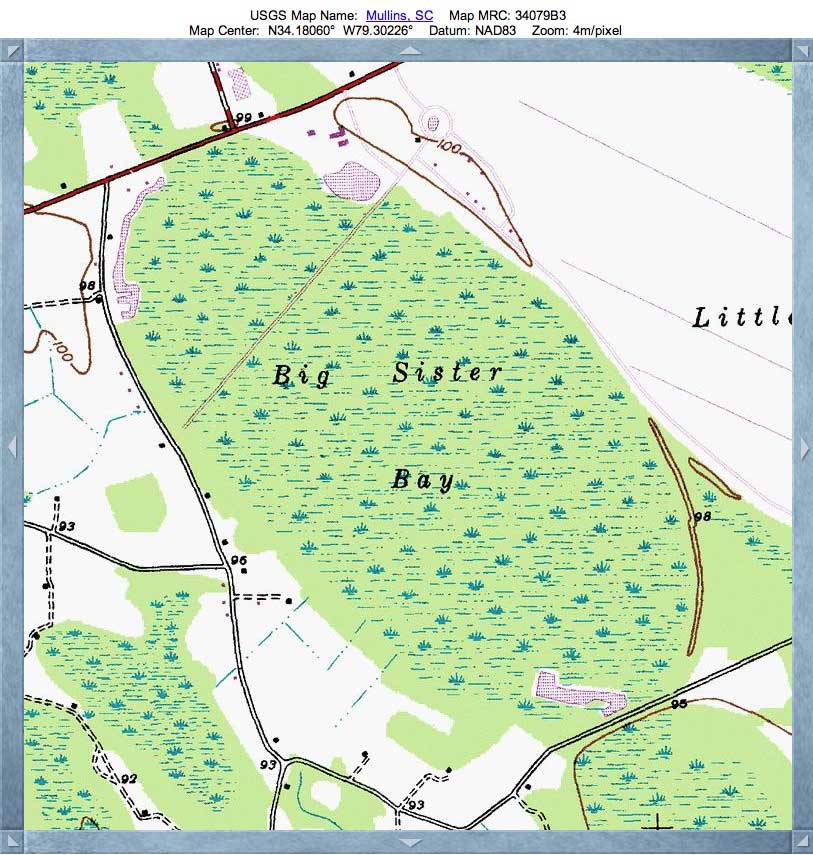
Task: Click the 'Big' label on the map
Action: [x=301, y=376]
